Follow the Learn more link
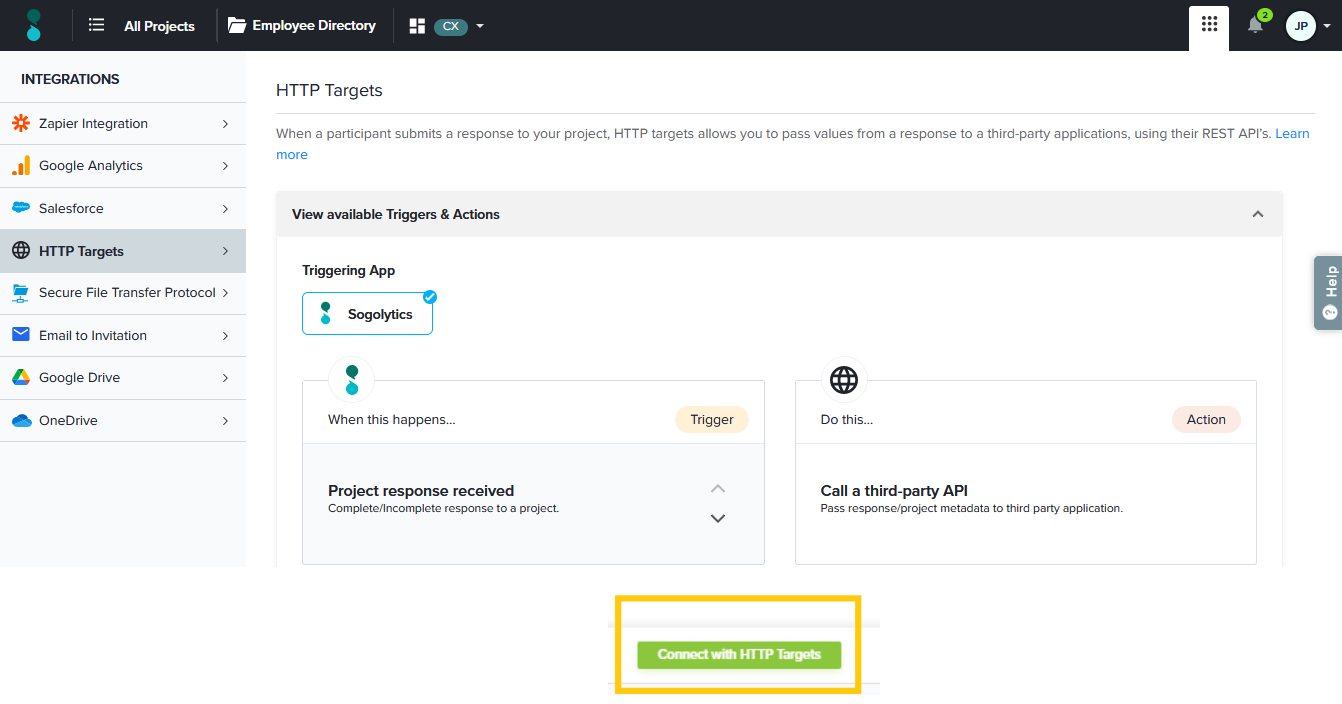Viewport: 1342px width, 704px height. (x=1292, y=134)
